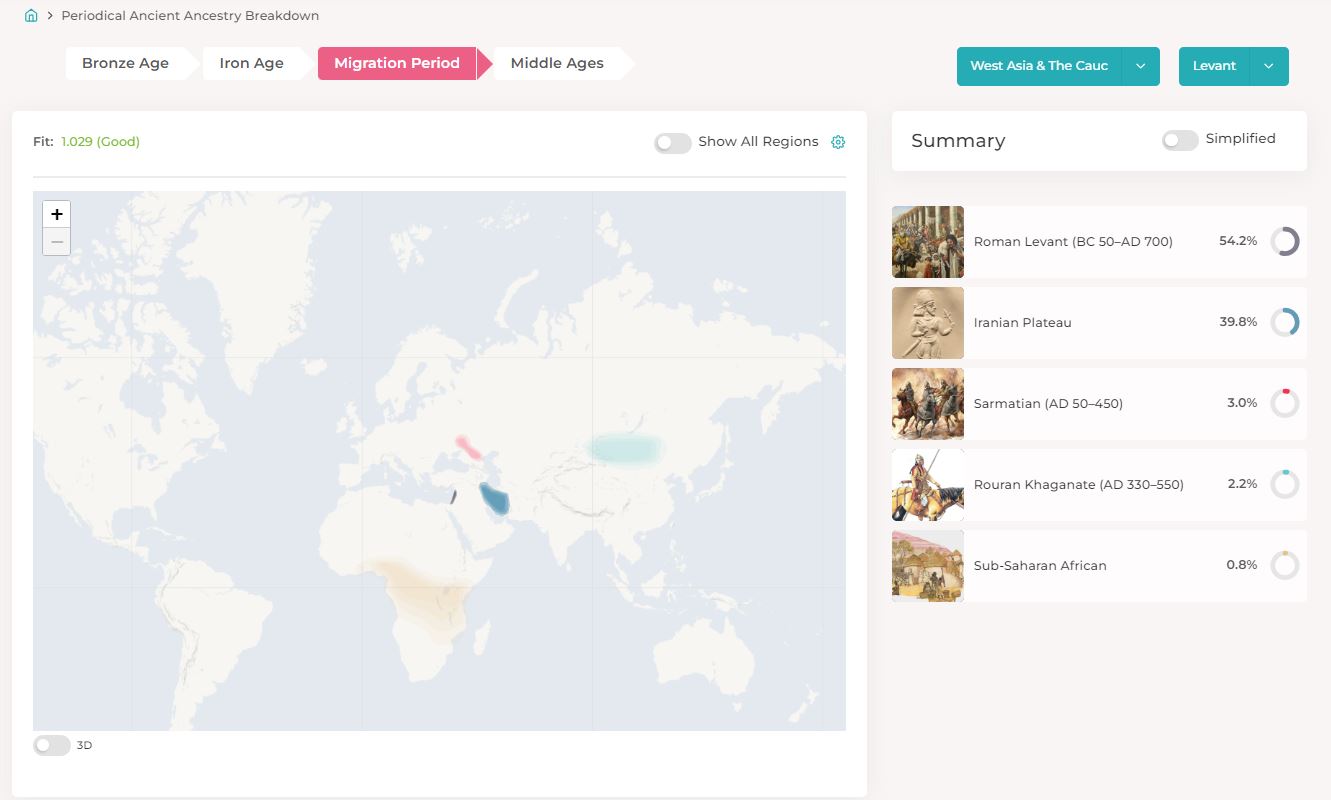Select the Middle Ages period tab
1331x800 pixels.
pyautogui.click(x=557, y=63)
